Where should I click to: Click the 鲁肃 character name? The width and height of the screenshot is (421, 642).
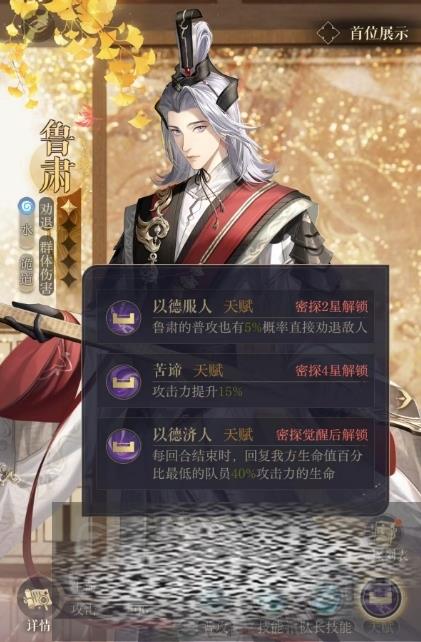(x=58, y=156)
